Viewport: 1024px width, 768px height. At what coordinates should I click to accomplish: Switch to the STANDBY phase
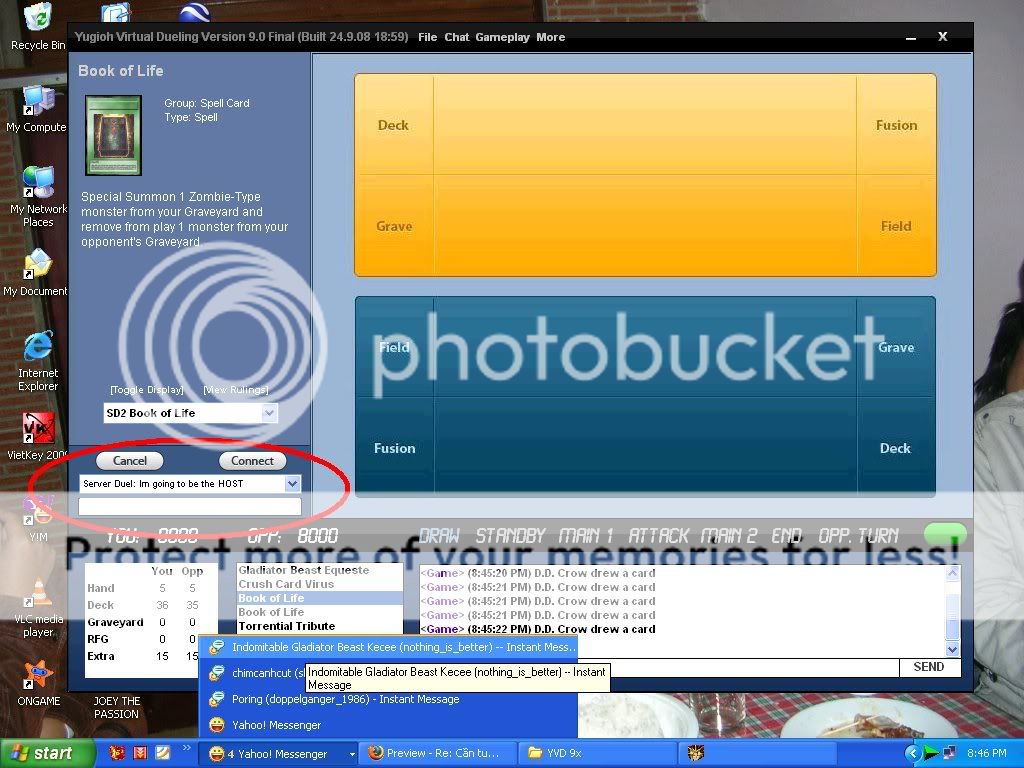(x=510, y=536)
